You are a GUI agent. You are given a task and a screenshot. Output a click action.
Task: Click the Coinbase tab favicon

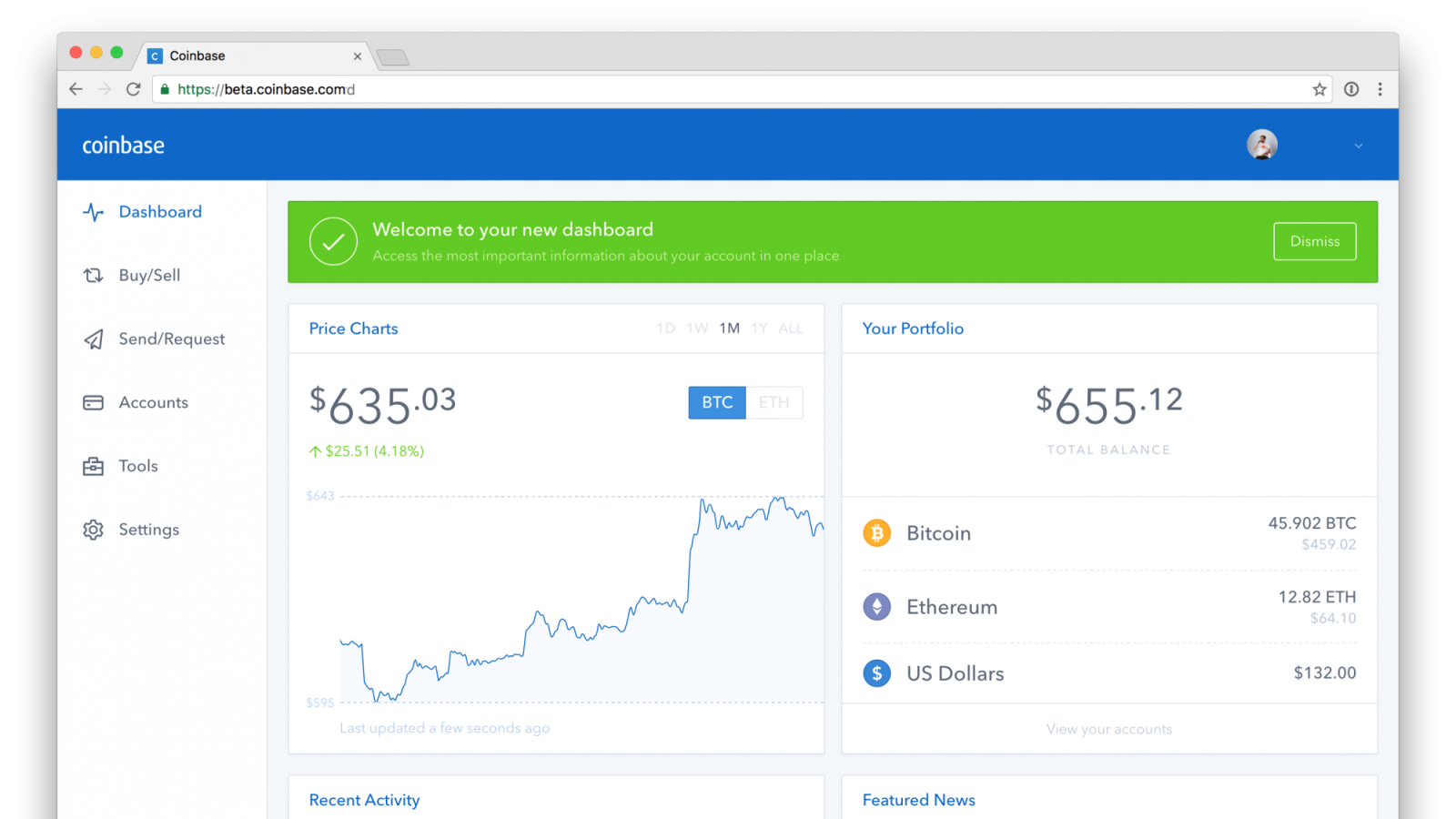155,56
